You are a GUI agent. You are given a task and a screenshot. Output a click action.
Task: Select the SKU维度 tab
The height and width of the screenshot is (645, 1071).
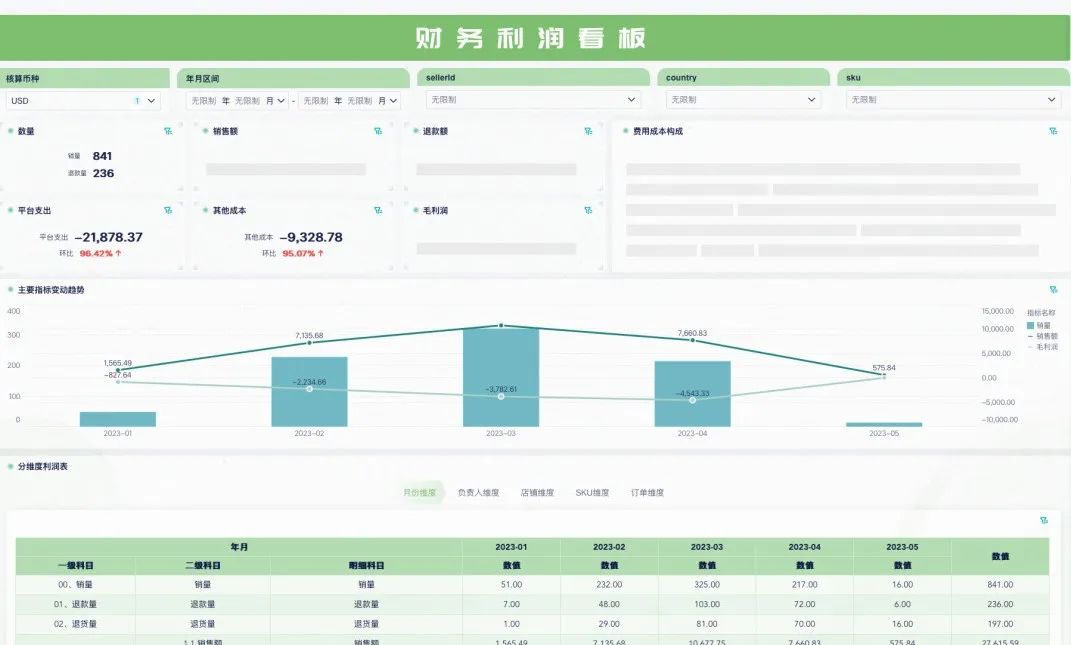tap(592, 493)
